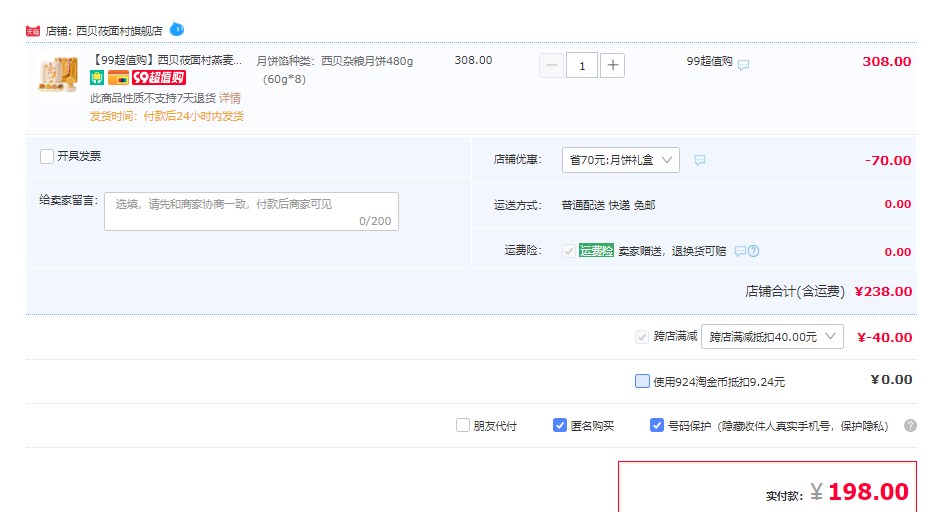This screenshot has height=512, width=943.
Task: Toggle the 跨店满减 checkbox
Action: 642,337
